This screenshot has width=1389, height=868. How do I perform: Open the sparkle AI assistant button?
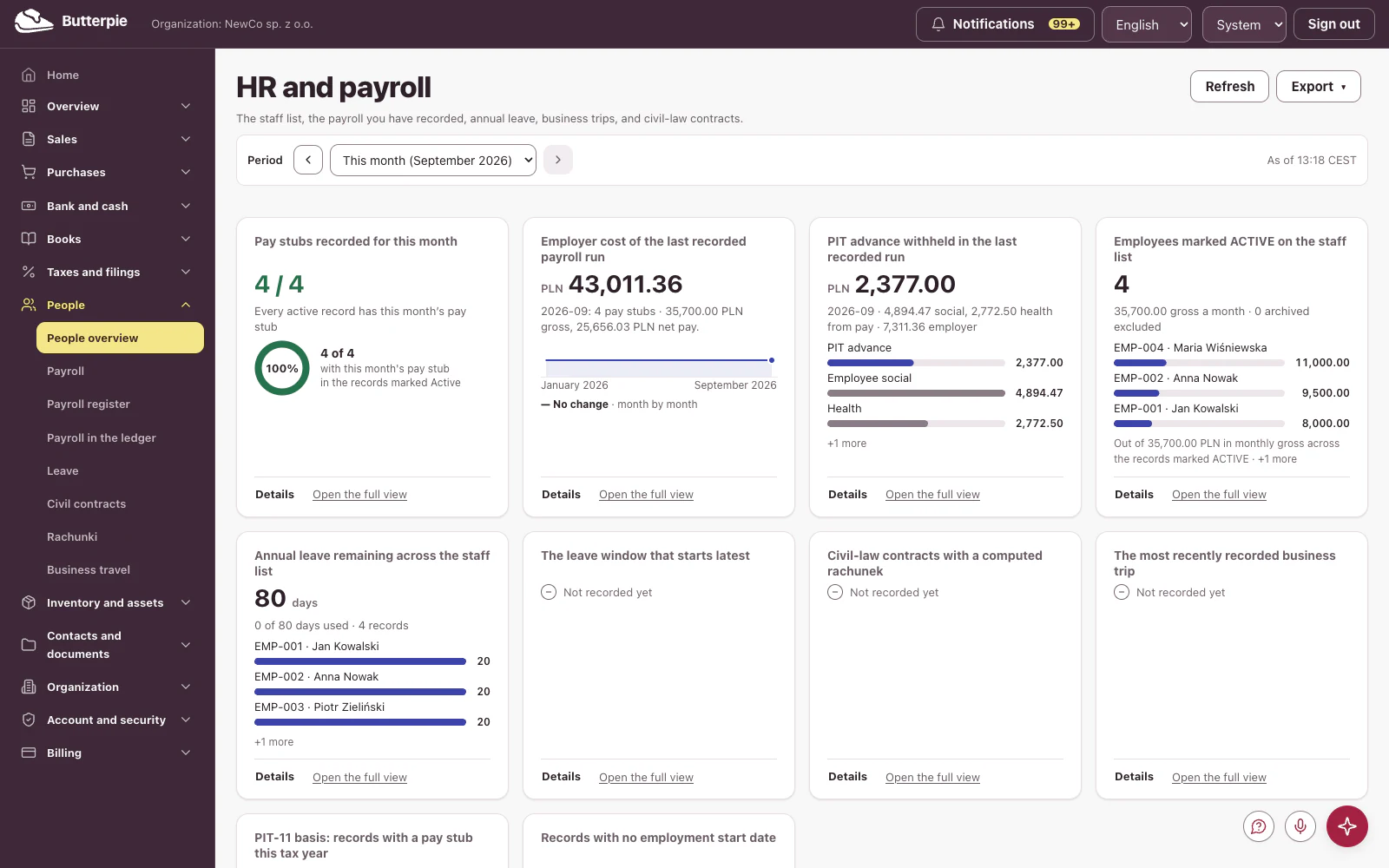point(1347,826)
